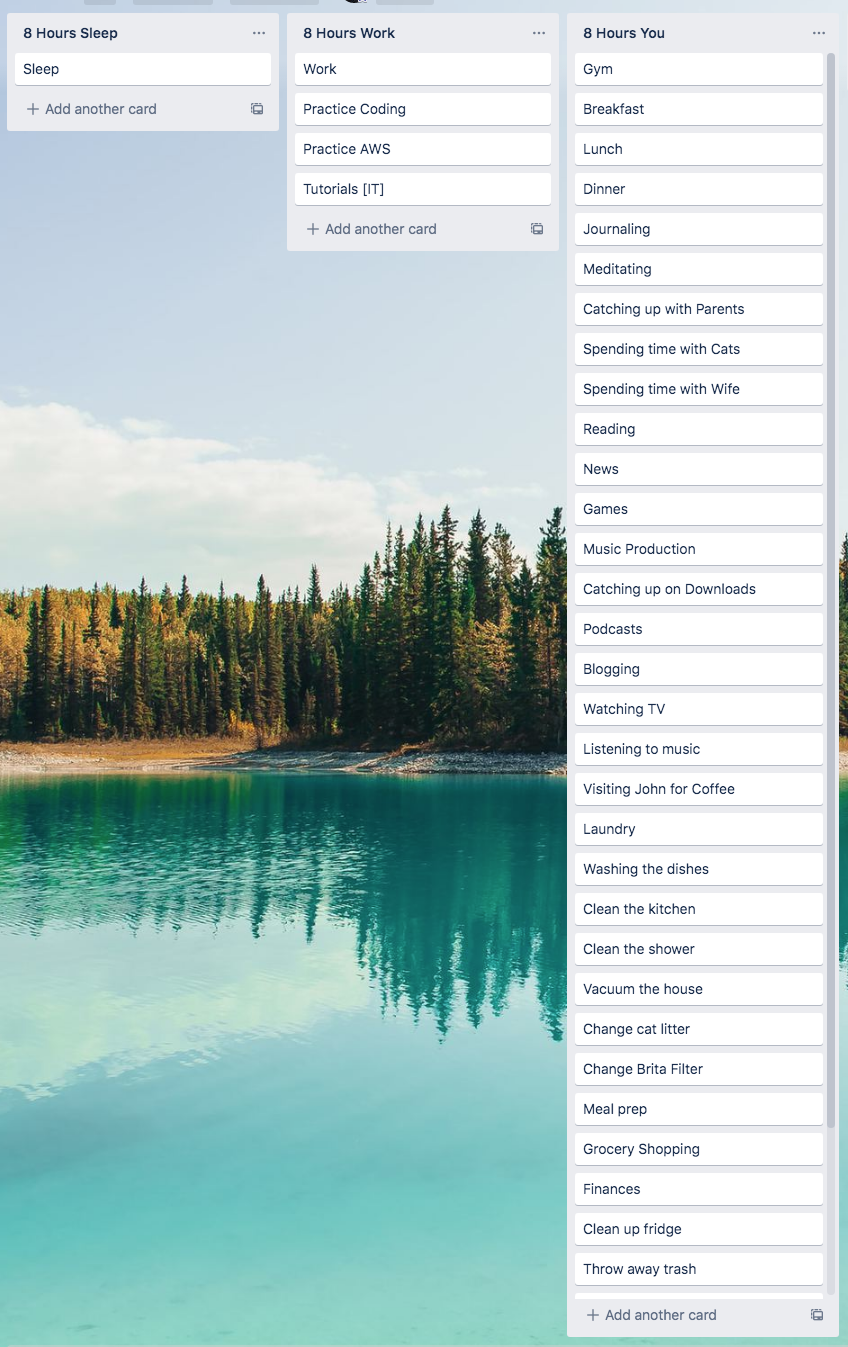Open the Lunch card
This screenshot has height=1347, width=848.
pyautogui.click(x=699, y=149)
